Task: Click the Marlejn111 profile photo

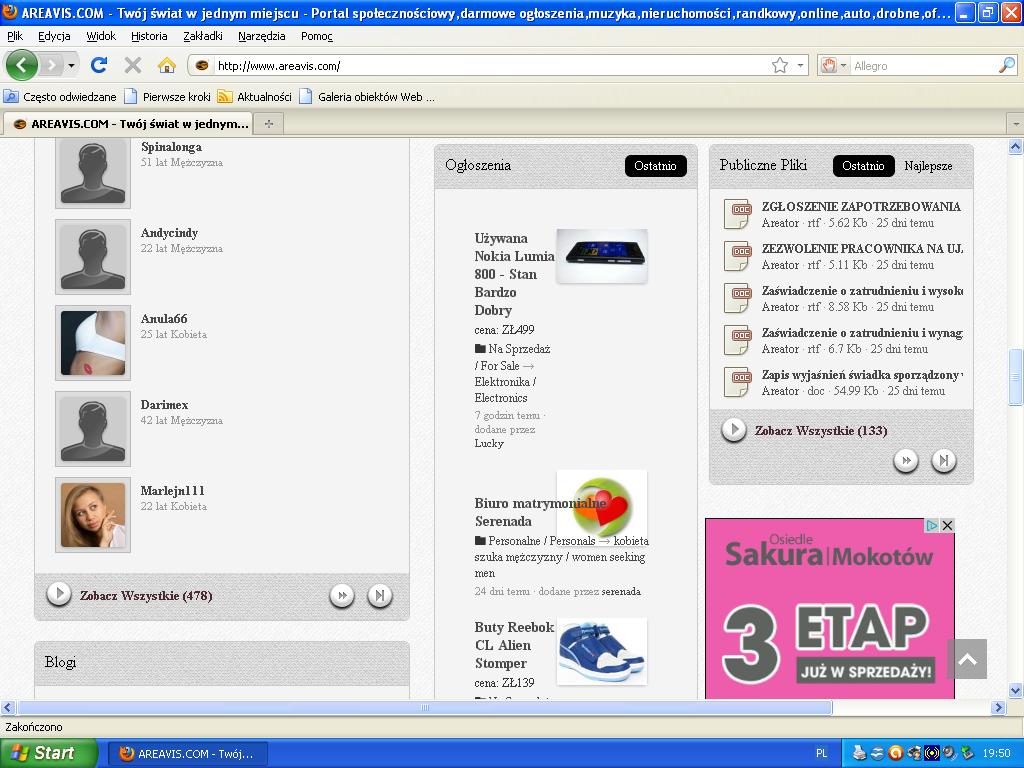Action: tap(93, 515)
